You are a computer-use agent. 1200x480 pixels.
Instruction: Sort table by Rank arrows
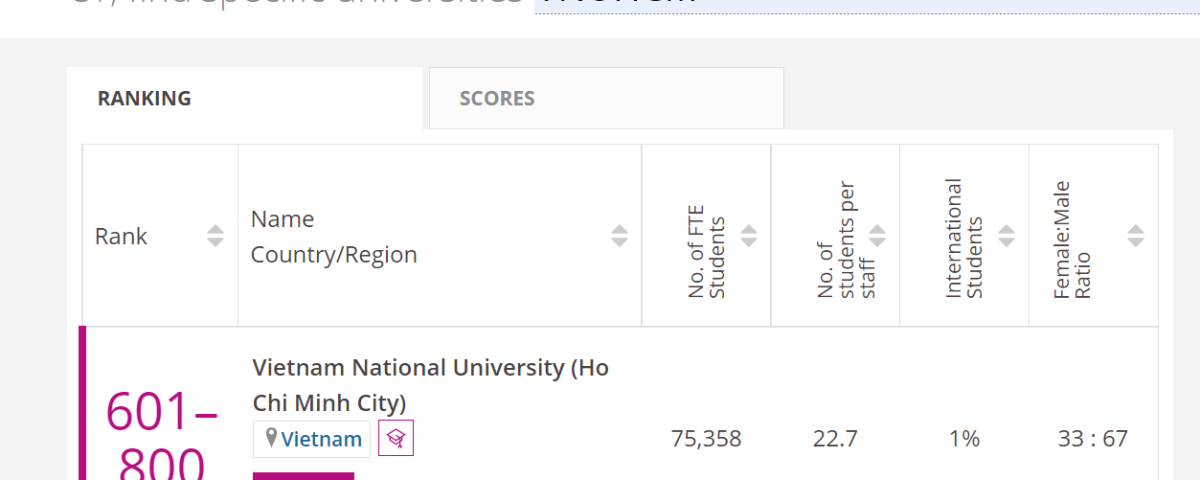215,236
